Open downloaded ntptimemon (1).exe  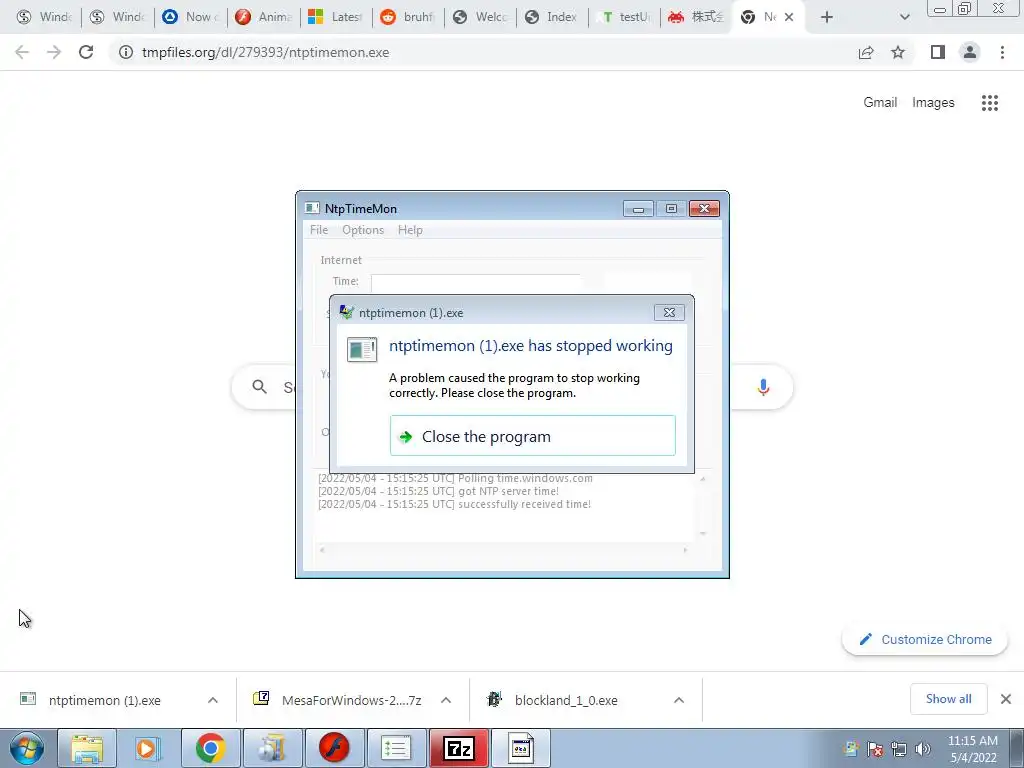point(104,700)
